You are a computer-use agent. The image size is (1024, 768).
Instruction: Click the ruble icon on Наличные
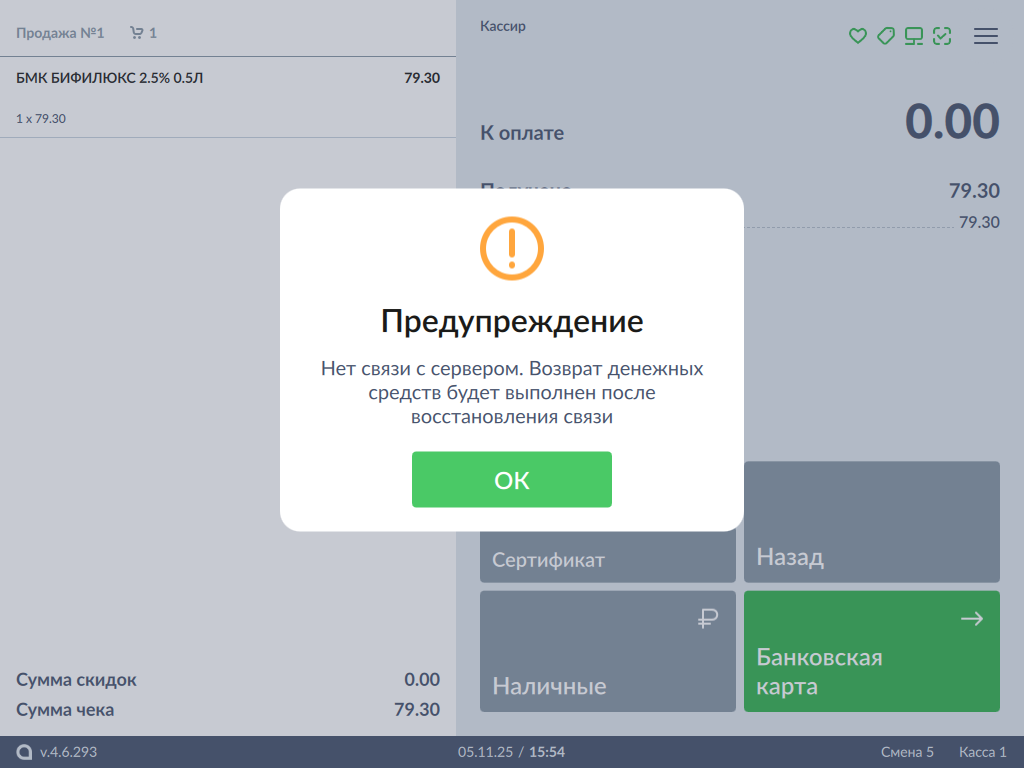click(708, 620)
